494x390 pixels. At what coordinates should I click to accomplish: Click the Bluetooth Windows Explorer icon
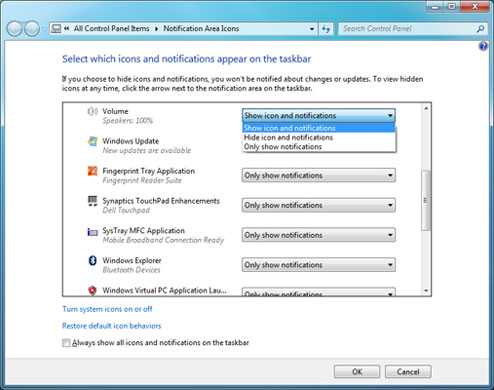click(92, 260)
